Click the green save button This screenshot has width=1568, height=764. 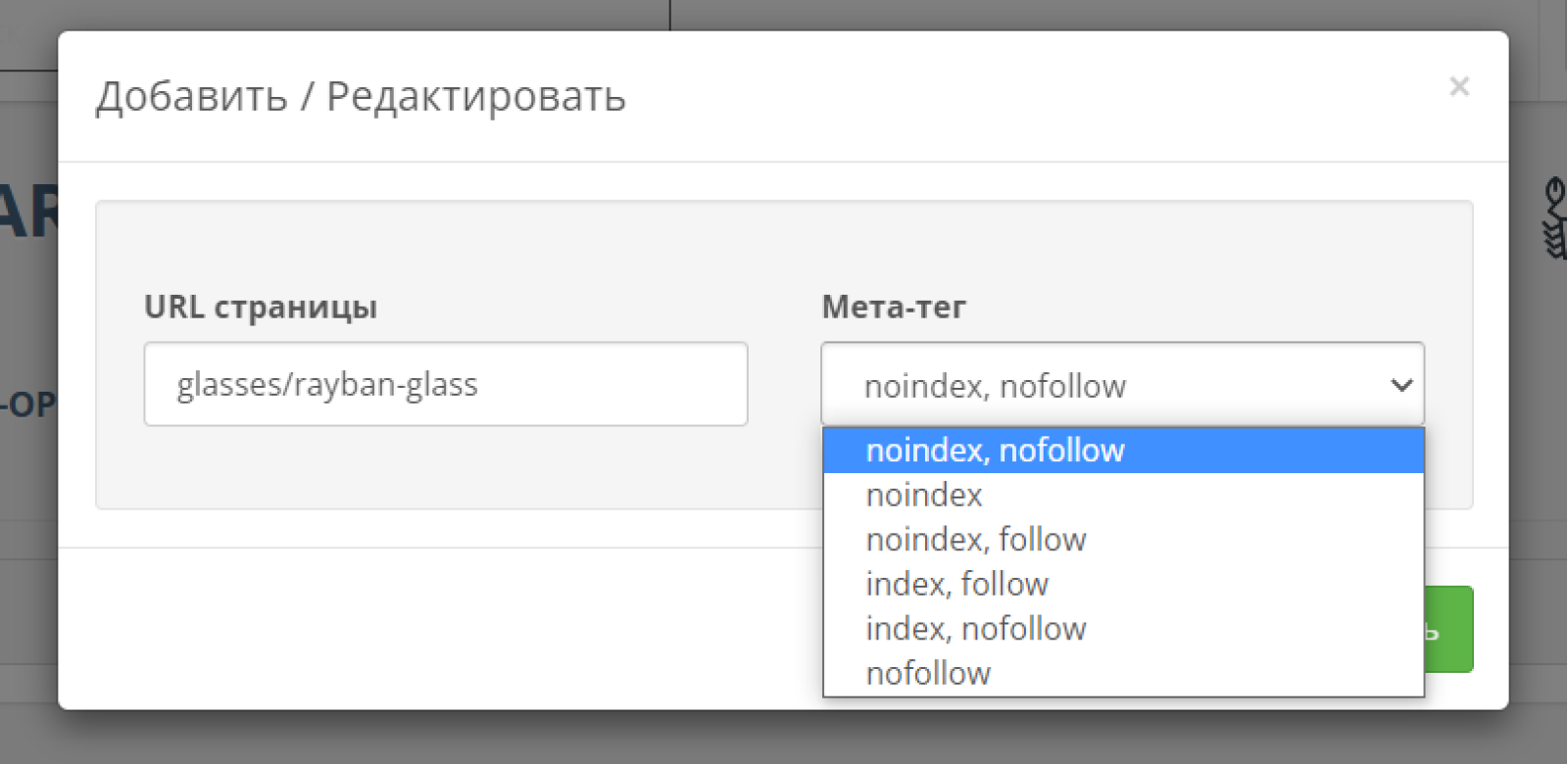click(x=1449, y=630)
